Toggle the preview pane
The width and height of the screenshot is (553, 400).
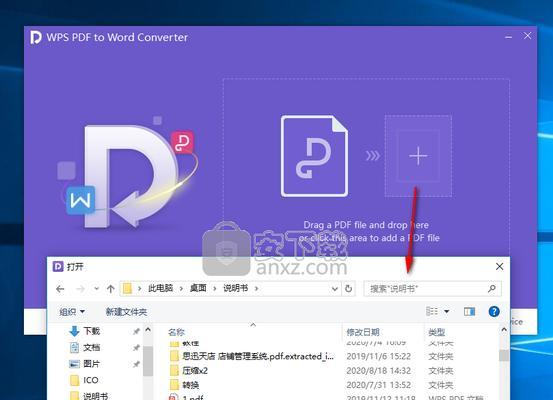(x=469, y=311)
